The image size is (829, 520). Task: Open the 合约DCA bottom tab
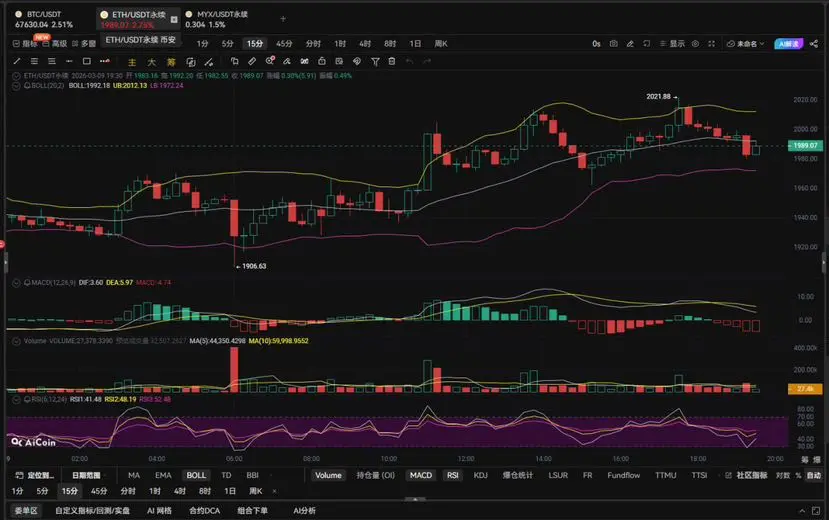tap(205, 510)
